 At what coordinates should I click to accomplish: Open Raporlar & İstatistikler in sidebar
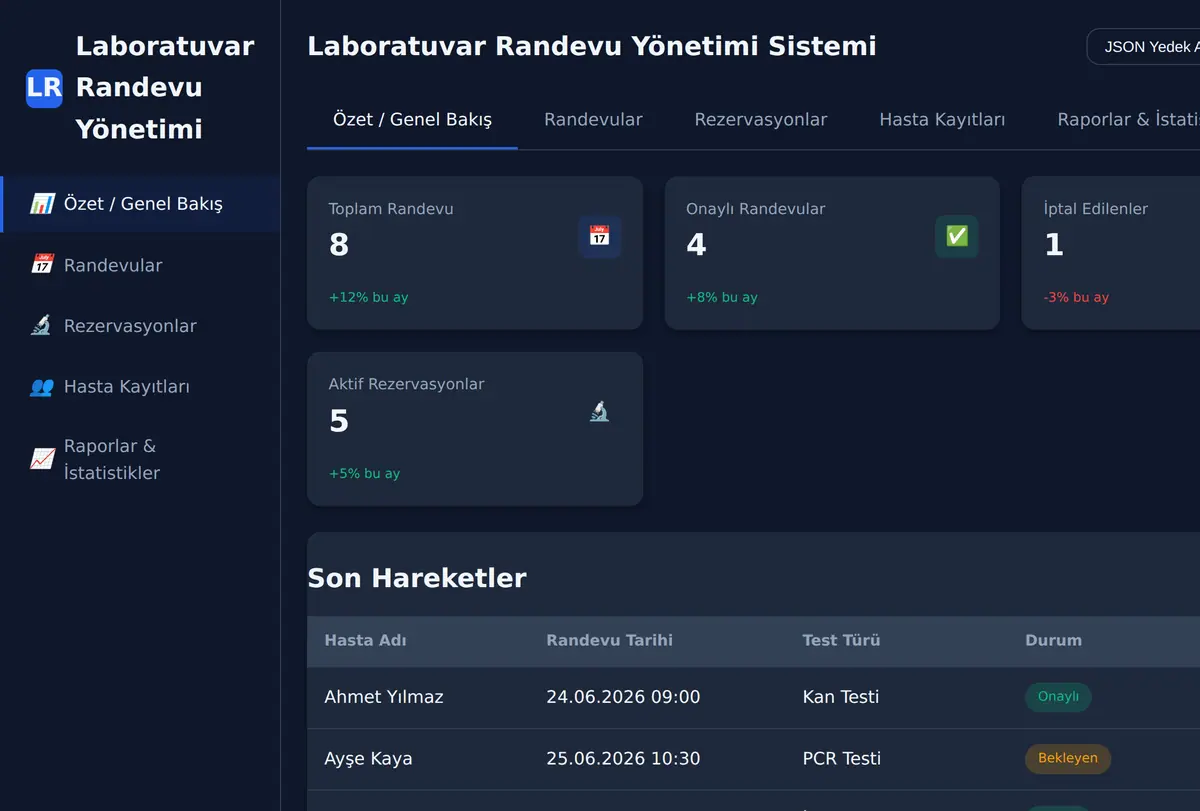pos(141,459)
